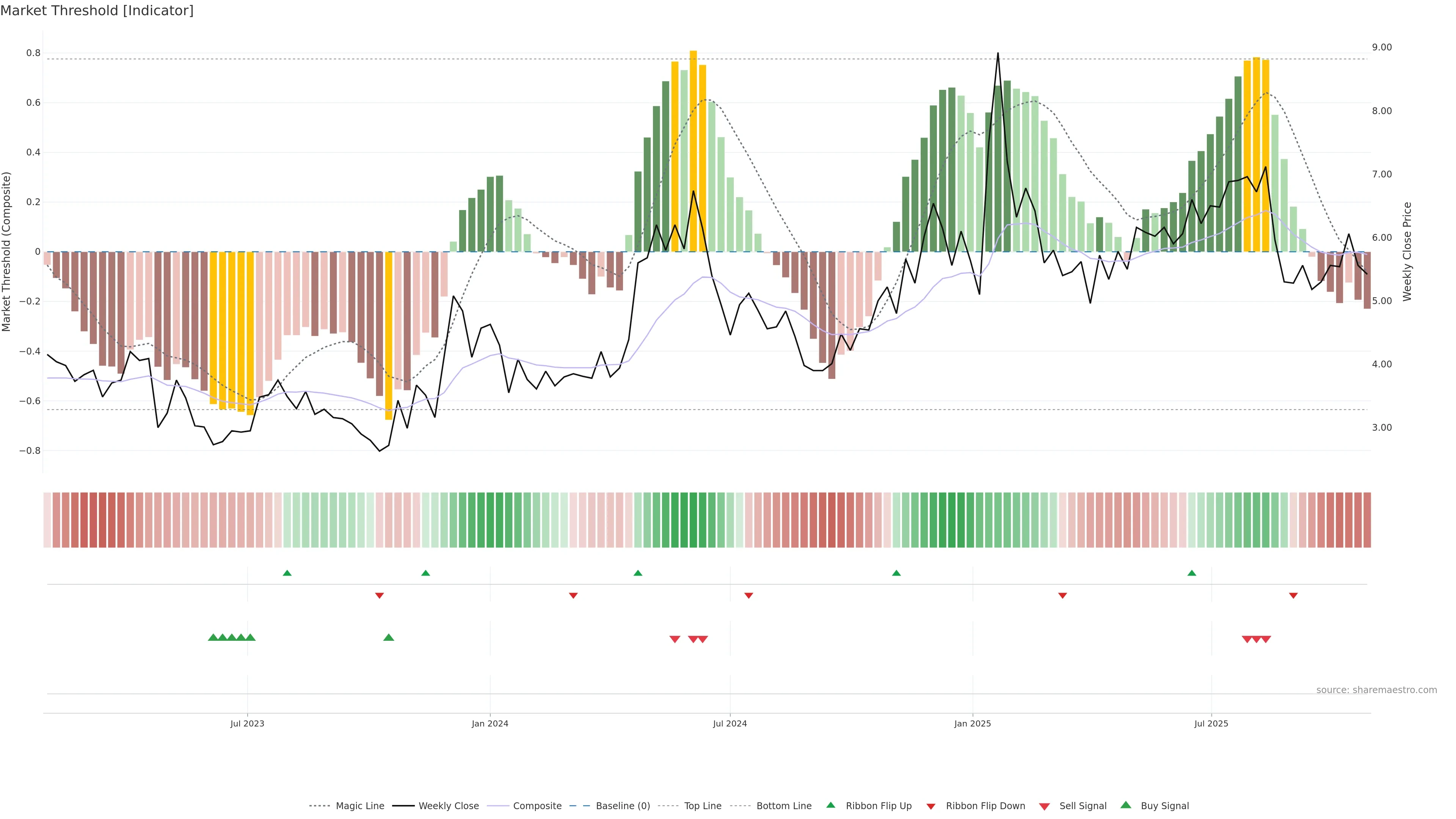
Task: Toggle the Magic Line legend entry
Action: pos(359,806)
